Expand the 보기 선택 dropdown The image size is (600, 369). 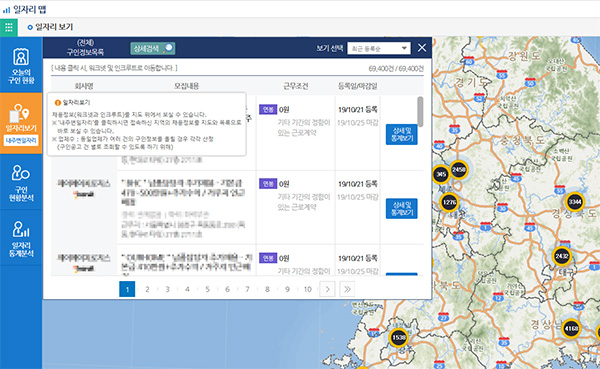coord(379,48)
